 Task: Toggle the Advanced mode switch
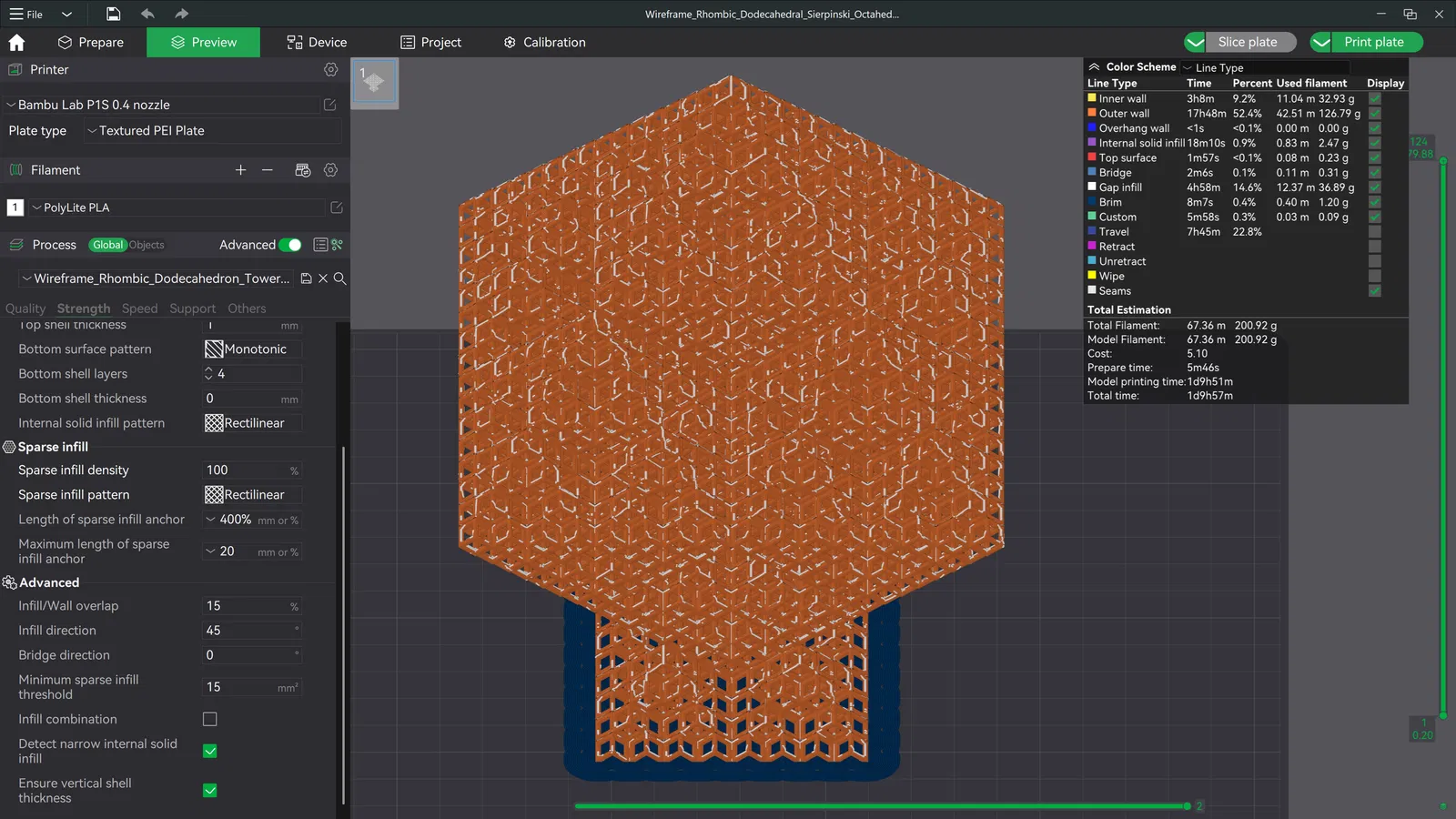290,245
